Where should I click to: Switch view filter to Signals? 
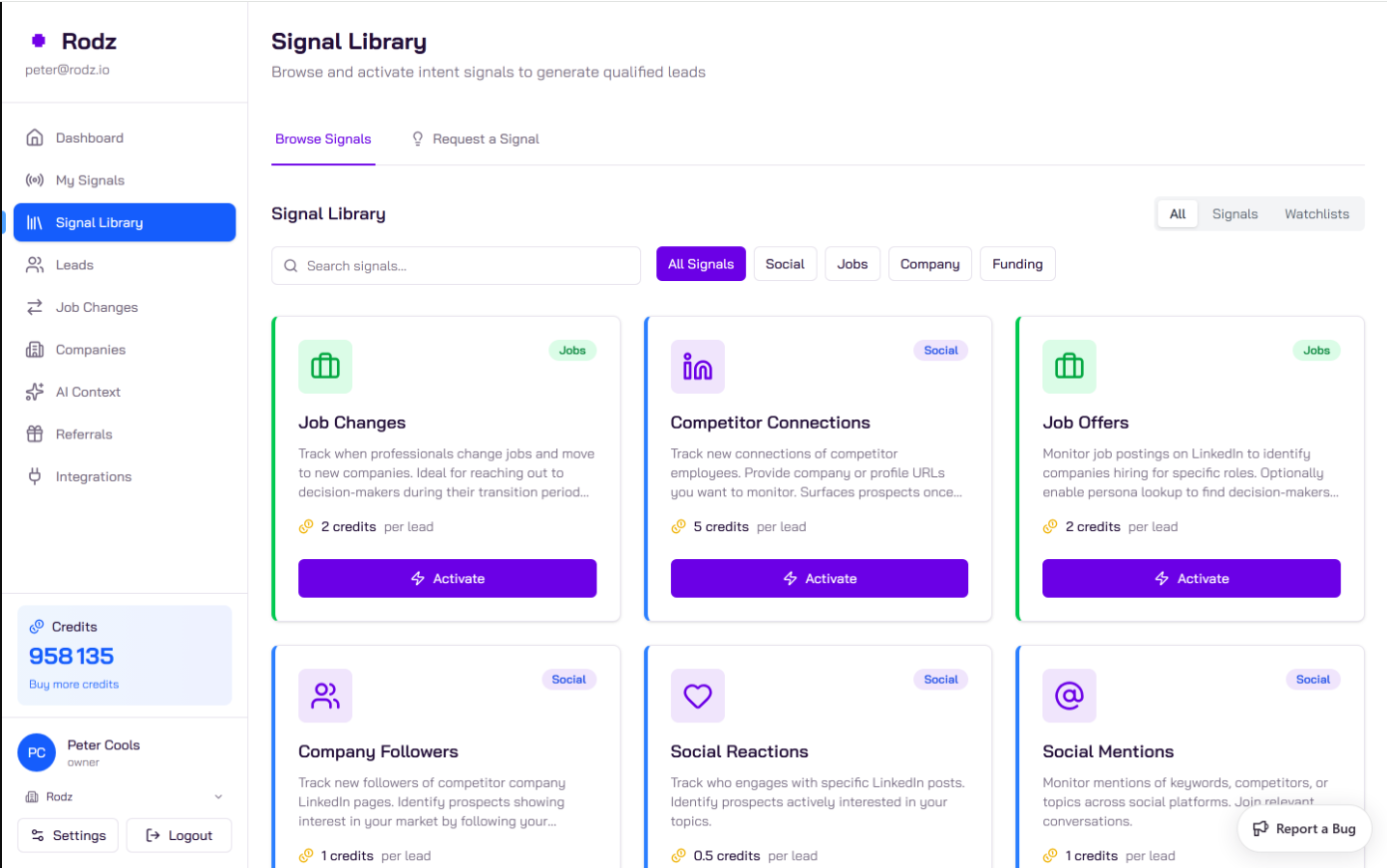click(x=1234, y=214)
